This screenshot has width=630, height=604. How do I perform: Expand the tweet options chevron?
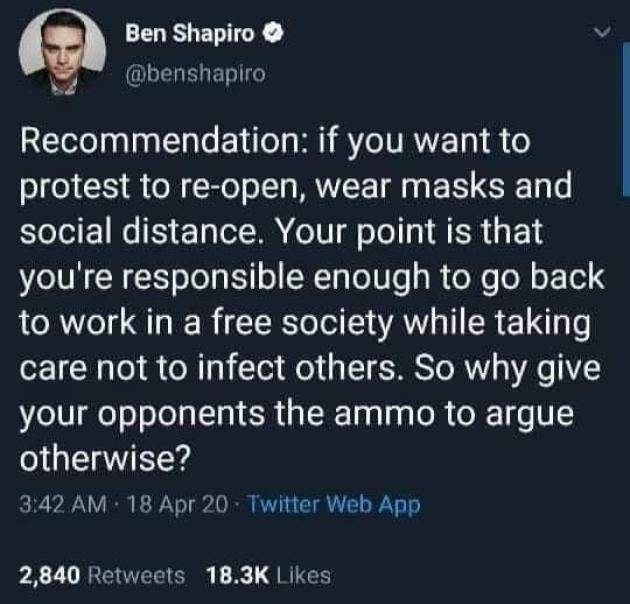click(602, 32)
